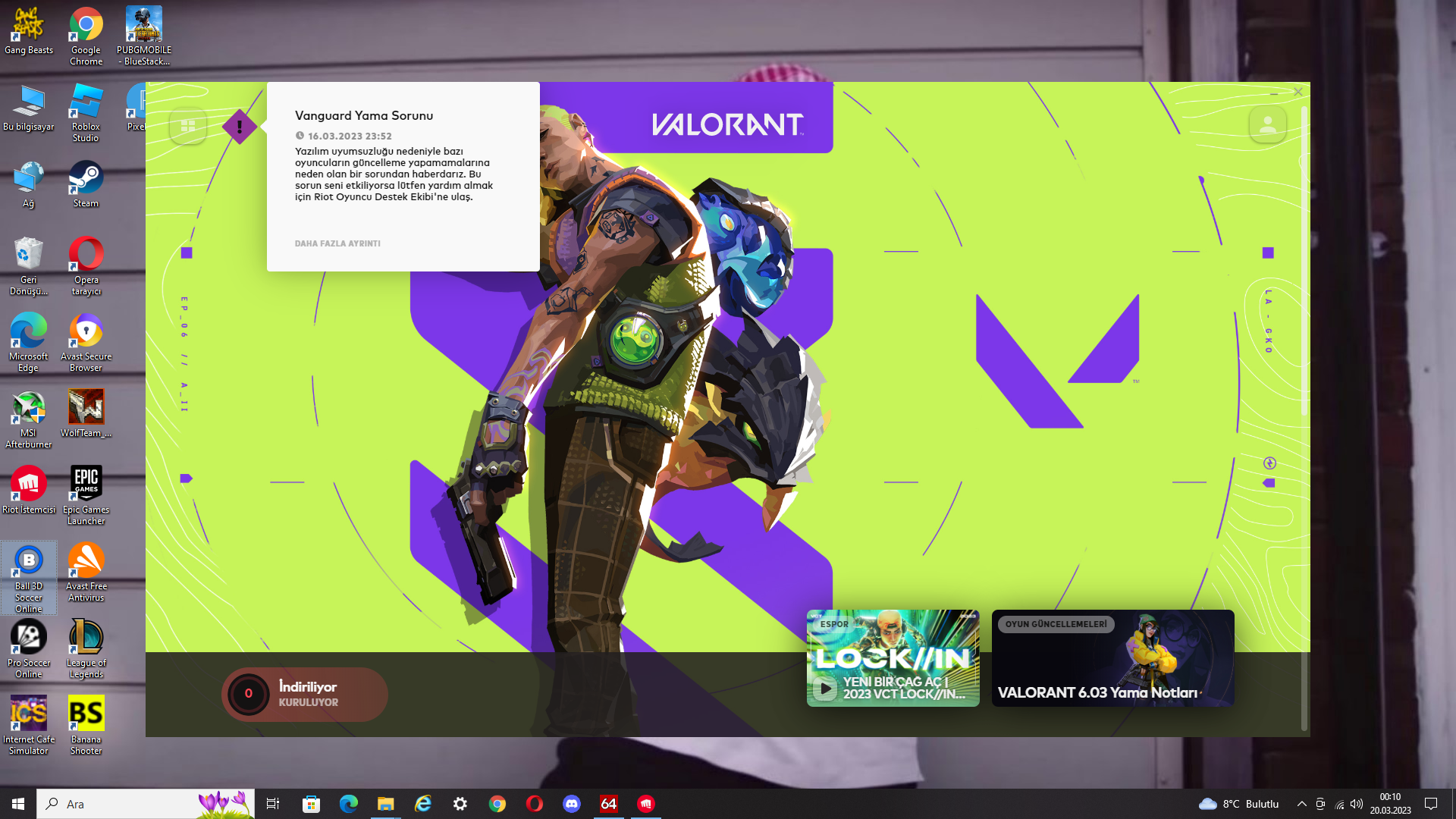Click DAHA FAZLA AYRINTI link
Screen dimensions: 1456x819
point(337,243)
